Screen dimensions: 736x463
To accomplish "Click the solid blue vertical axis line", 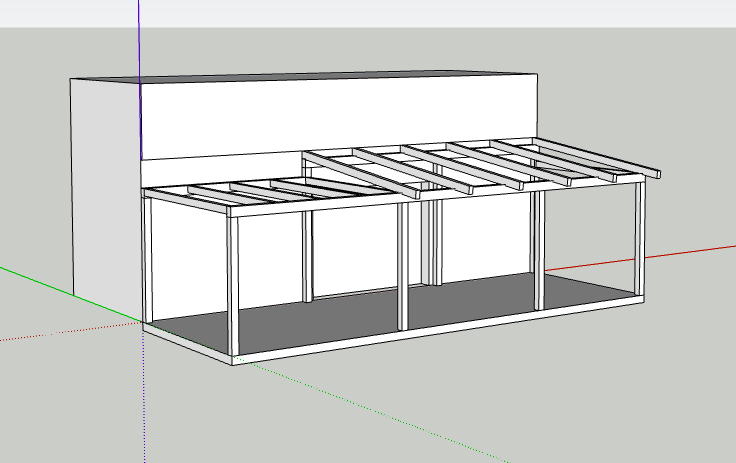I will pyautogui.click(x=139, y=80).
